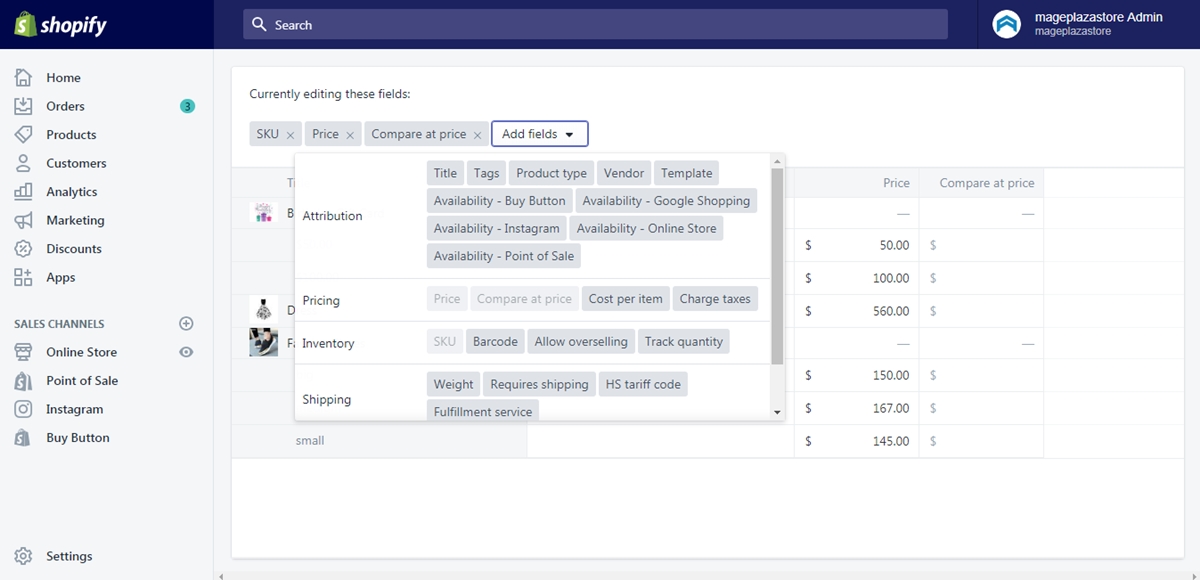
Task: Add the Weight field
Action: (453, 384)
